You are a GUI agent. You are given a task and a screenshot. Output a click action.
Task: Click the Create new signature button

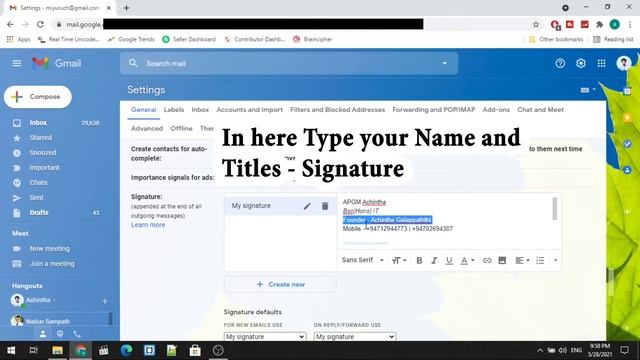click(280, 284)
